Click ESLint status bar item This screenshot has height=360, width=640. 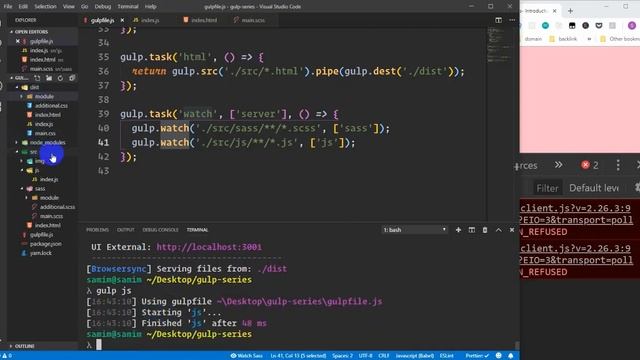point(447,356)
